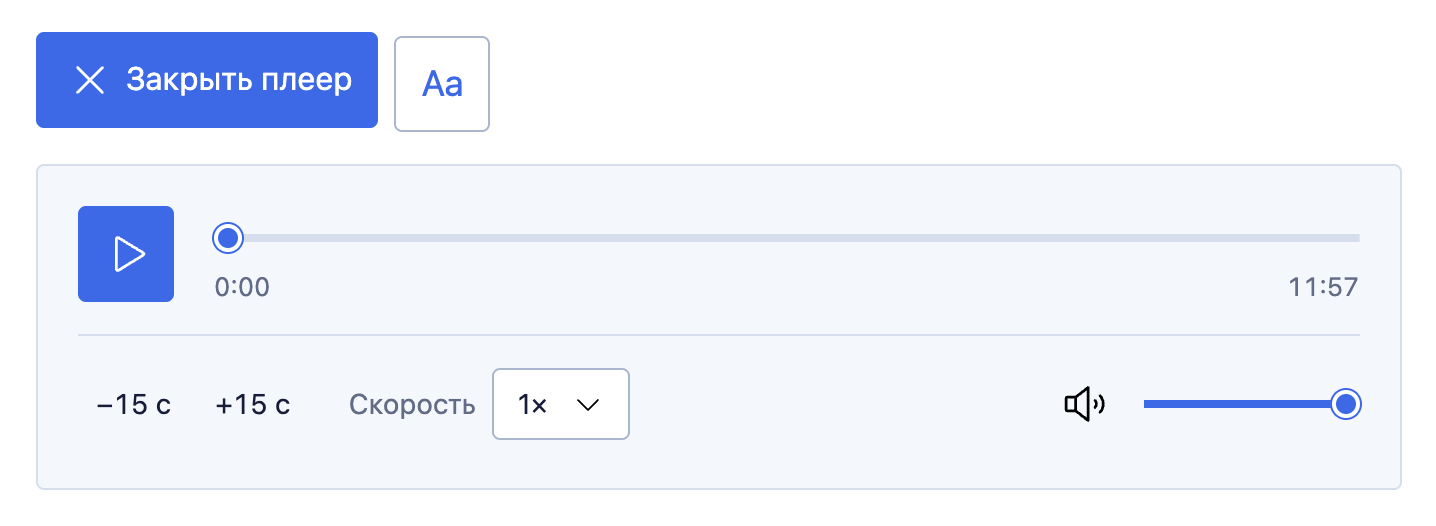1436x526 pixels.
Task: Start audio playback with the play button
Action: [126, 254]
